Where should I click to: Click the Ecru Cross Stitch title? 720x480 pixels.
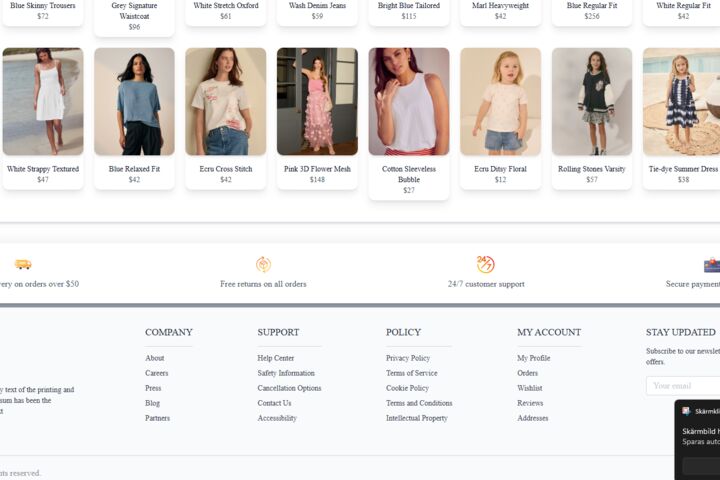(x=225, y=169)
